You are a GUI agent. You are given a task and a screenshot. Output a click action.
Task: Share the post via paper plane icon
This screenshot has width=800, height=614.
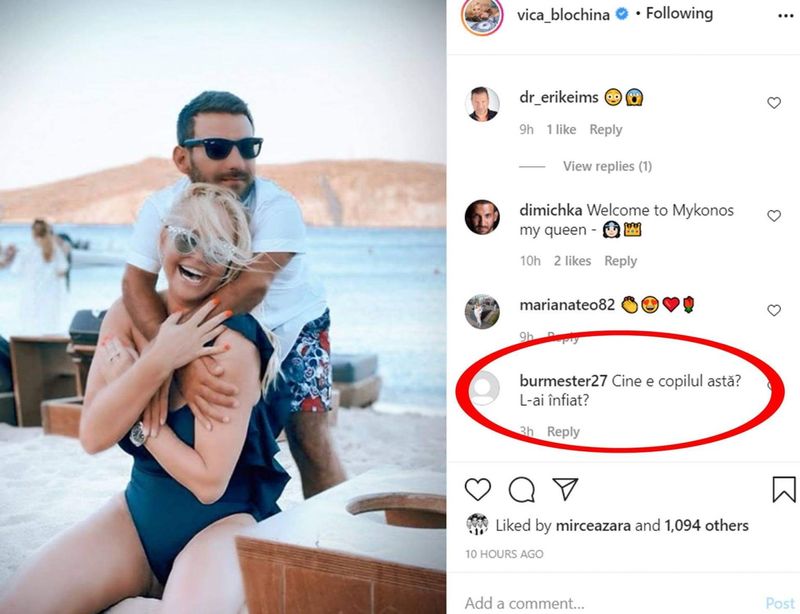565,489
